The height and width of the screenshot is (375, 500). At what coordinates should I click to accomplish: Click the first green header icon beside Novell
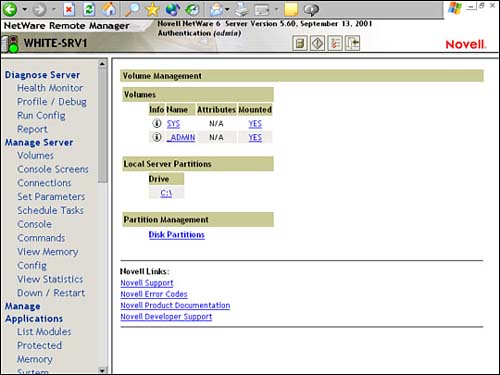300,43
